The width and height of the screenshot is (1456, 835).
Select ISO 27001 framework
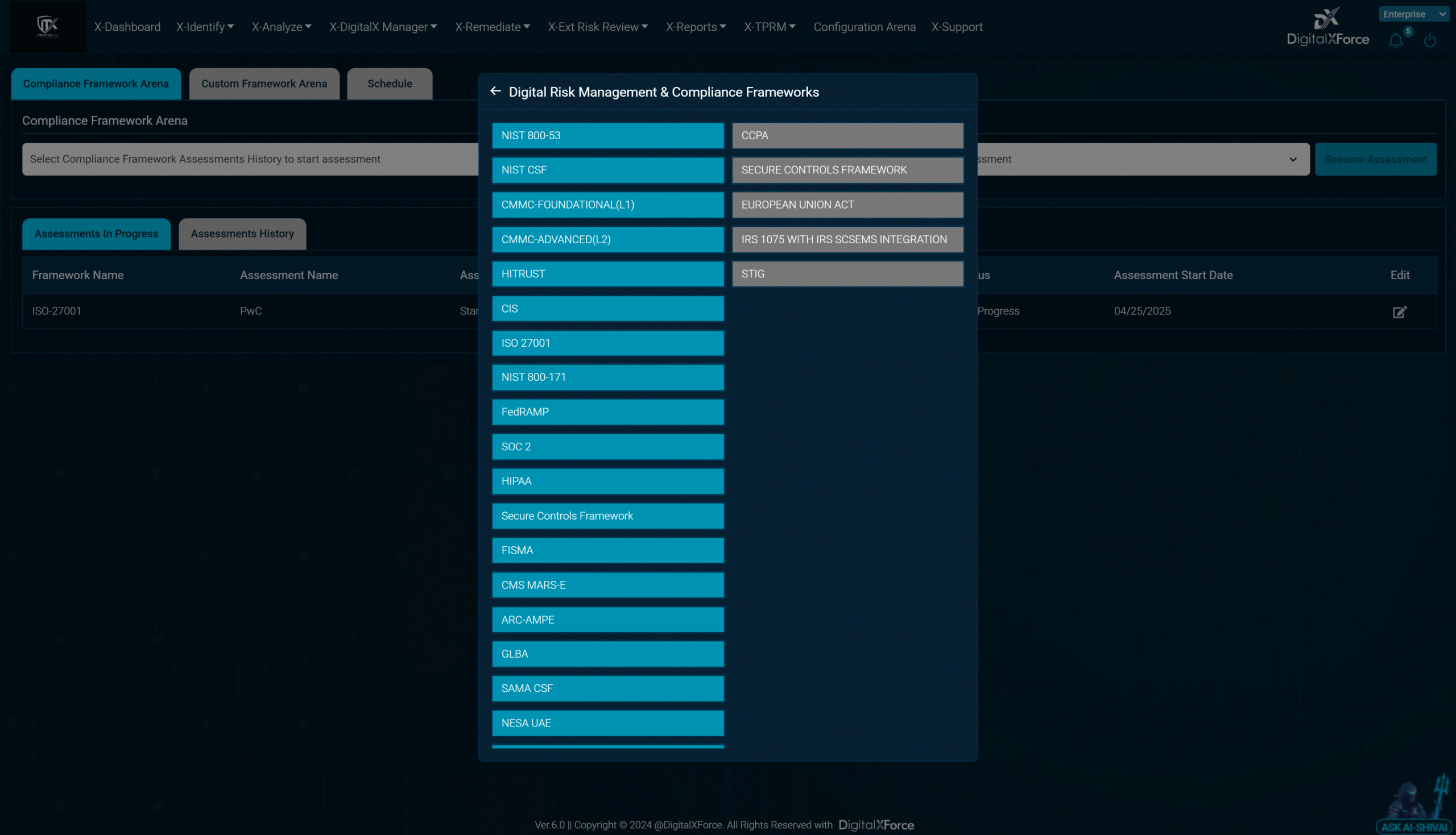pyautogui.click(x=607, y=343)
